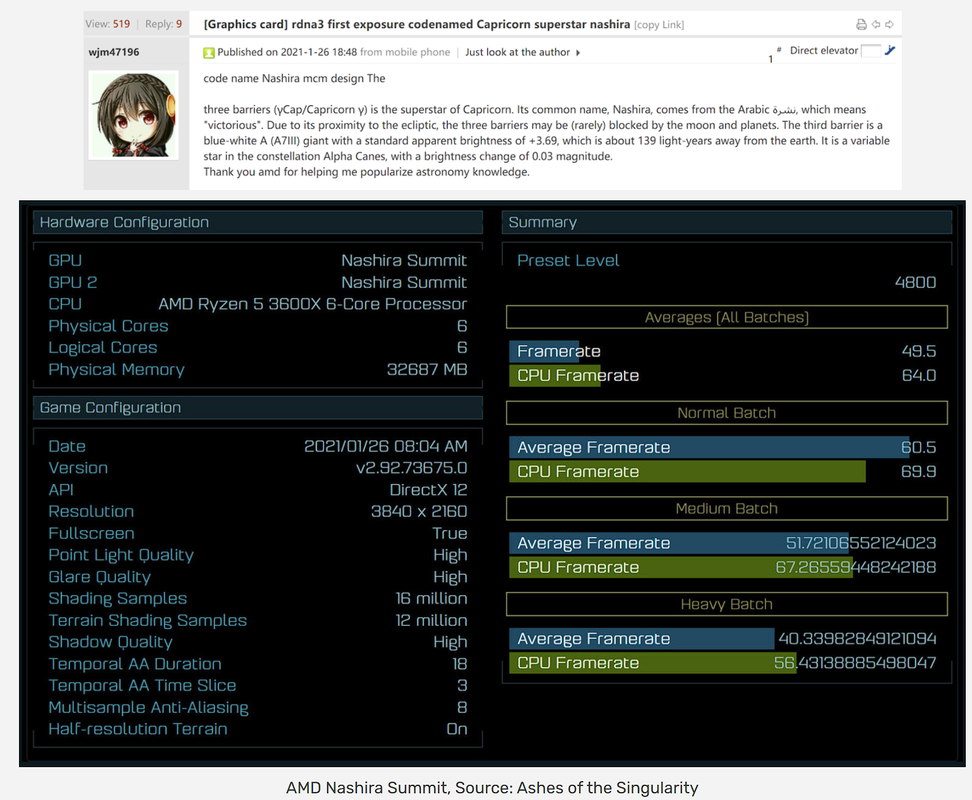Click date value '2021/01/26 08:04 AM'

pyautogui.click(x=386, y=447)
